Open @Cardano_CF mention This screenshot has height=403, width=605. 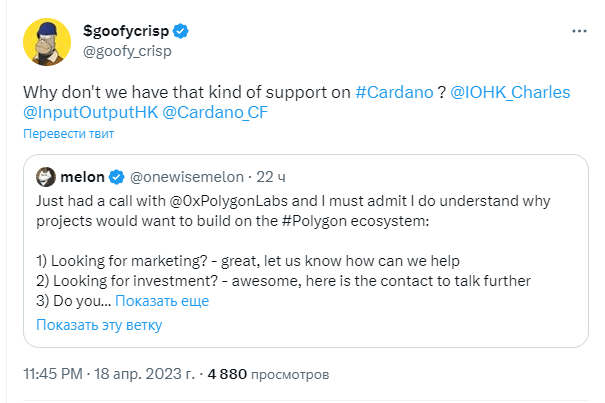[215, 112]
